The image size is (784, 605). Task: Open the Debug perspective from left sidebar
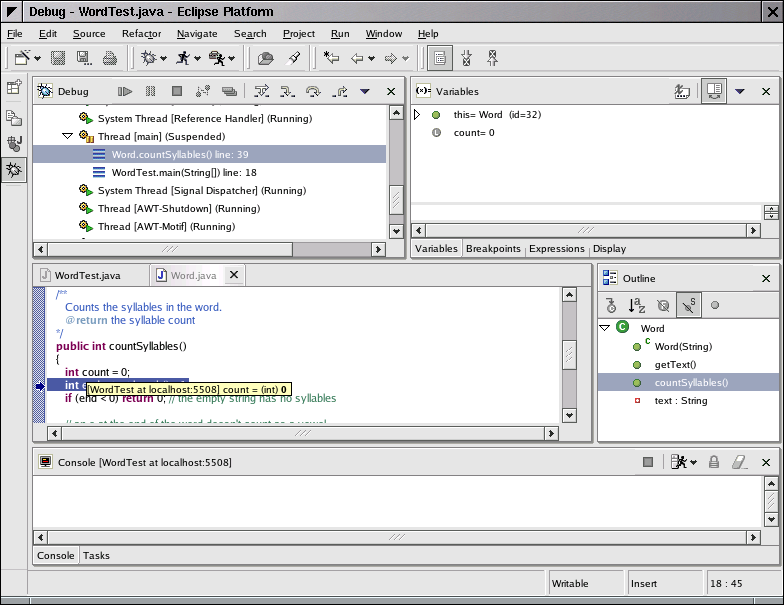14,170
